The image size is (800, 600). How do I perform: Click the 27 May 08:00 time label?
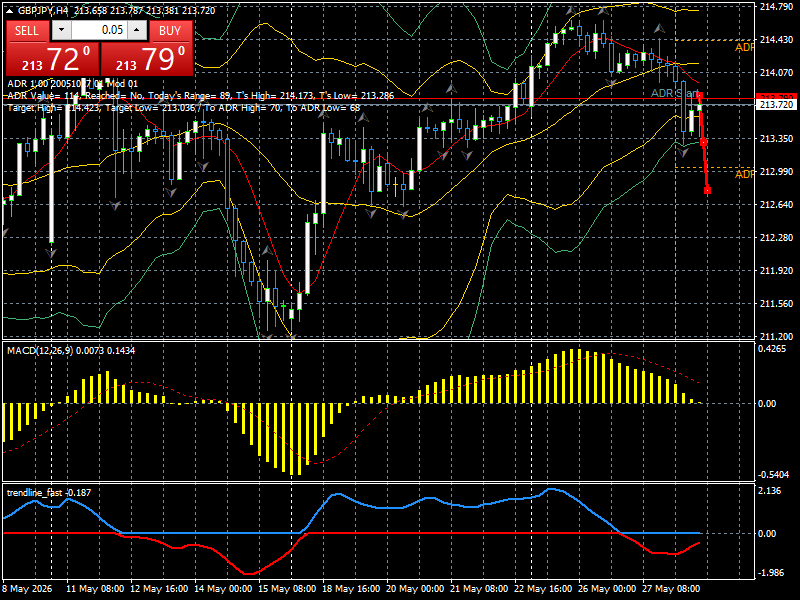tap(670, 589)
